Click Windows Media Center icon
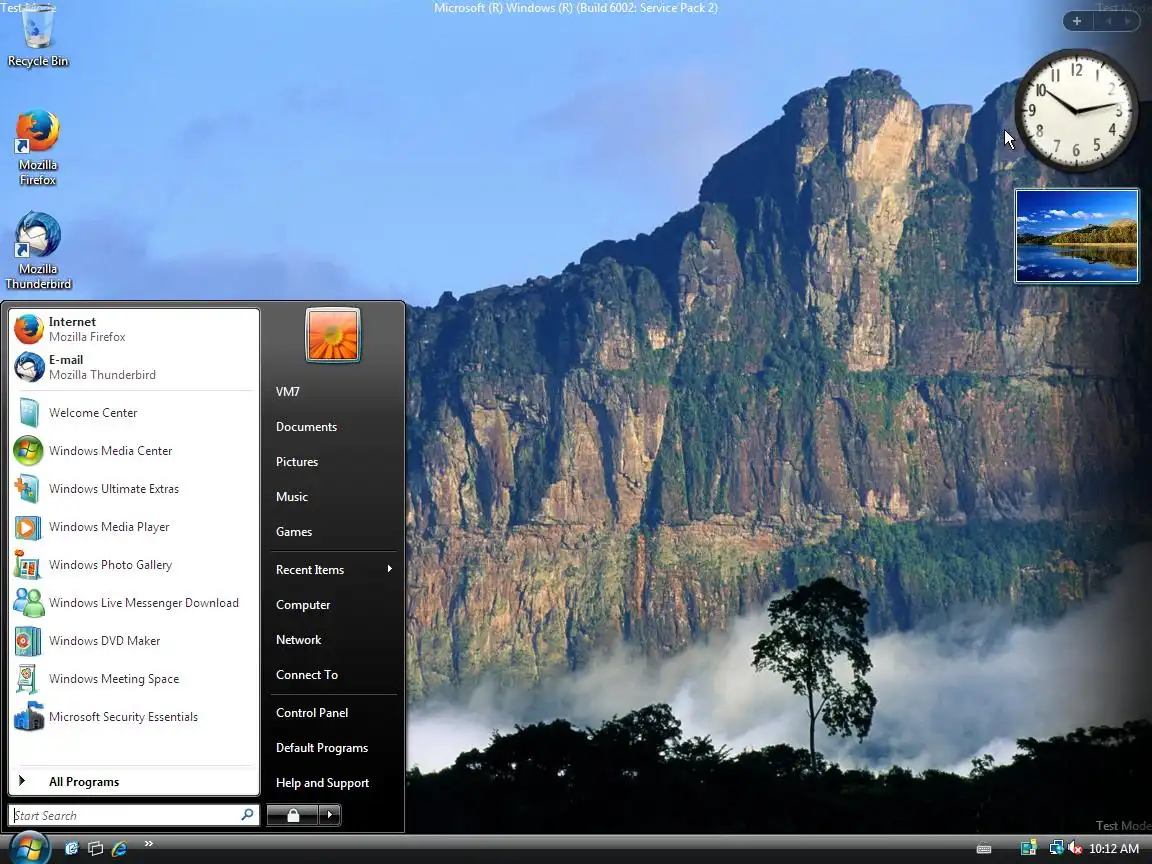Image resolution: width=1152 pixels, height=864 pixels. [x=29, y=451]
